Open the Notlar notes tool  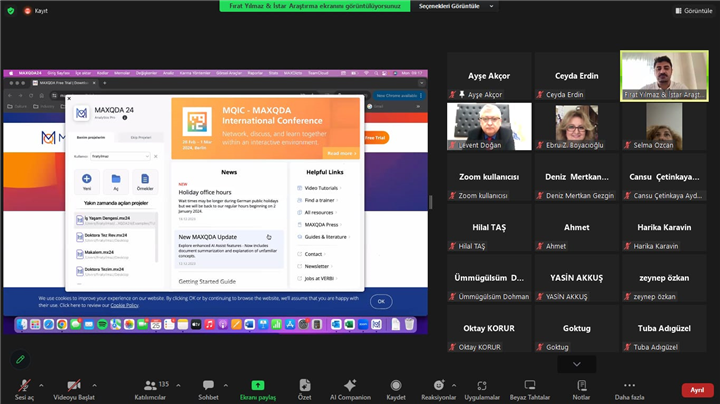581,389
